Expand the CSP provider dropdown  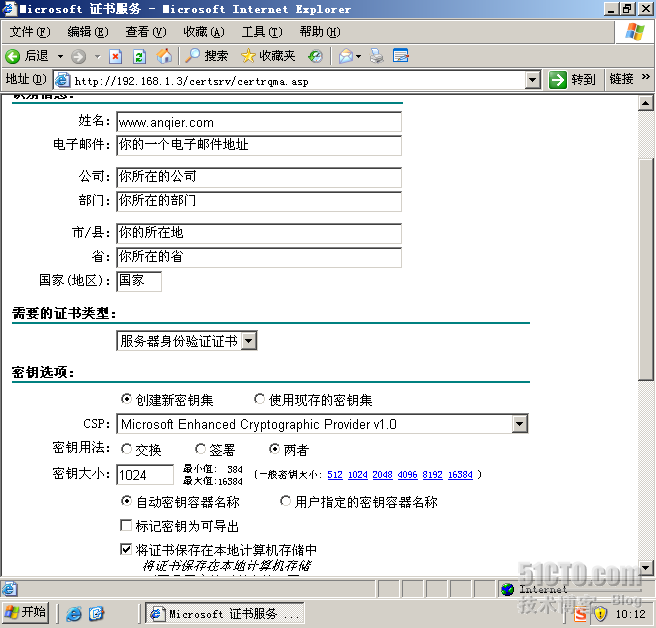pos(519,424)
